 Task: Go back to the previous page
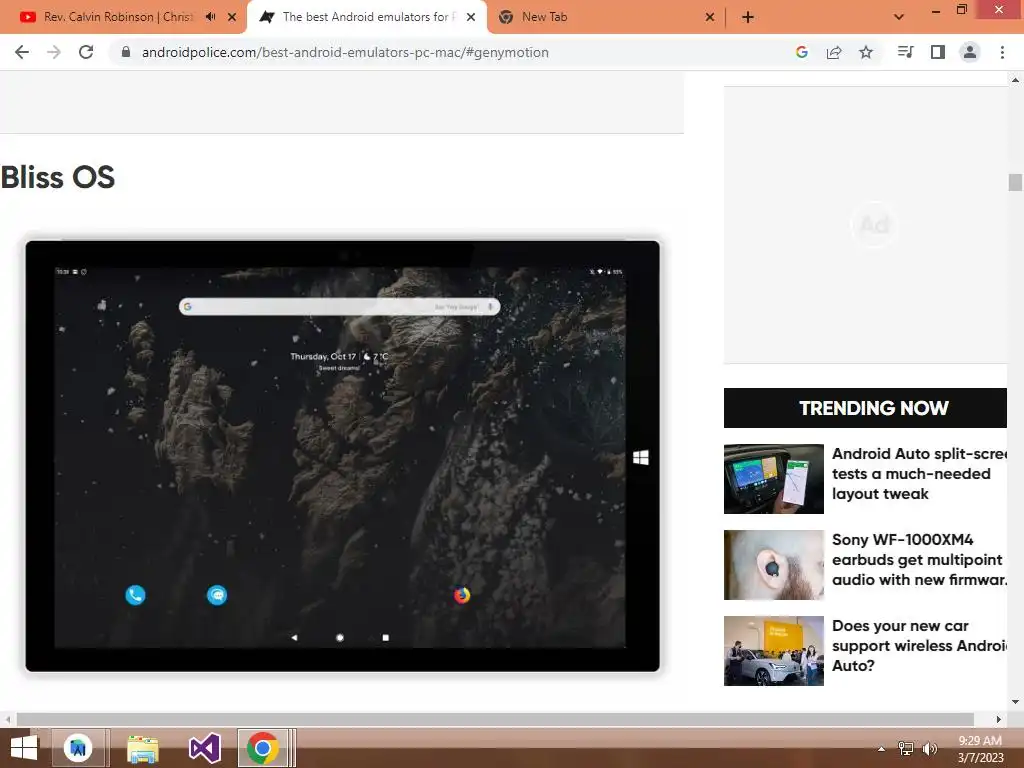pos(22,52)
